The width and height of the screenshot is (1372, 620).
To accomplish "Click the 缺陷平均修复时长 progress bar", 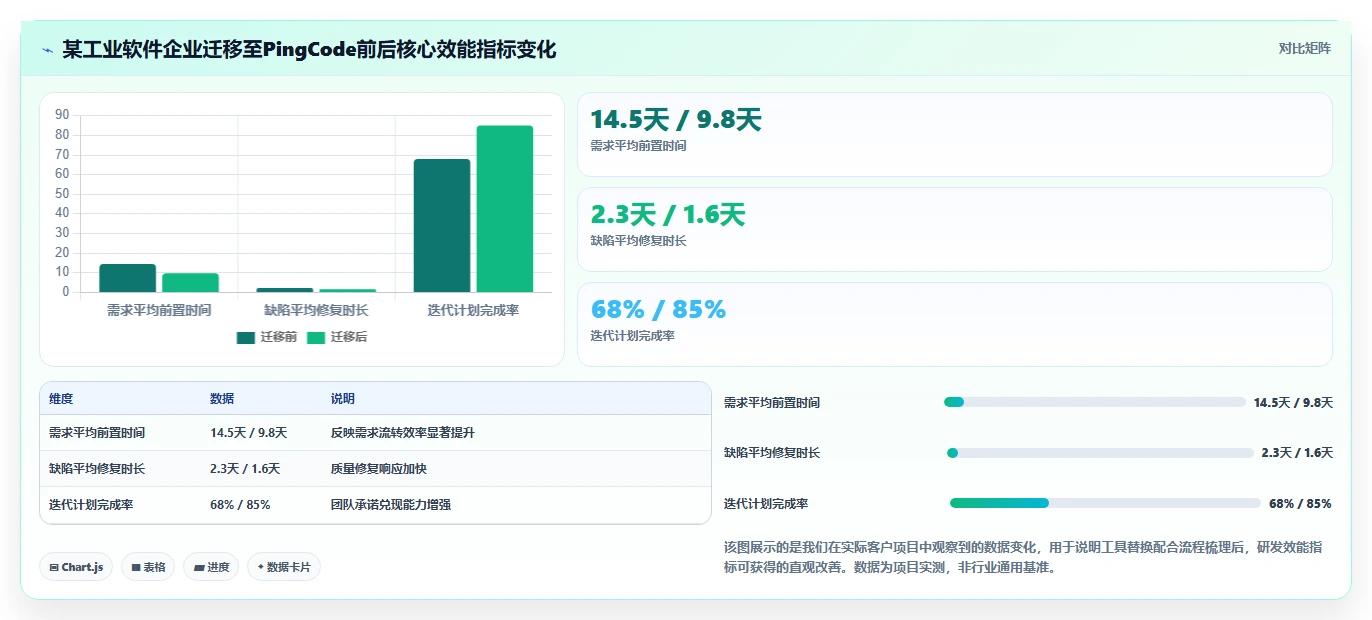I will coord(1100,453).
